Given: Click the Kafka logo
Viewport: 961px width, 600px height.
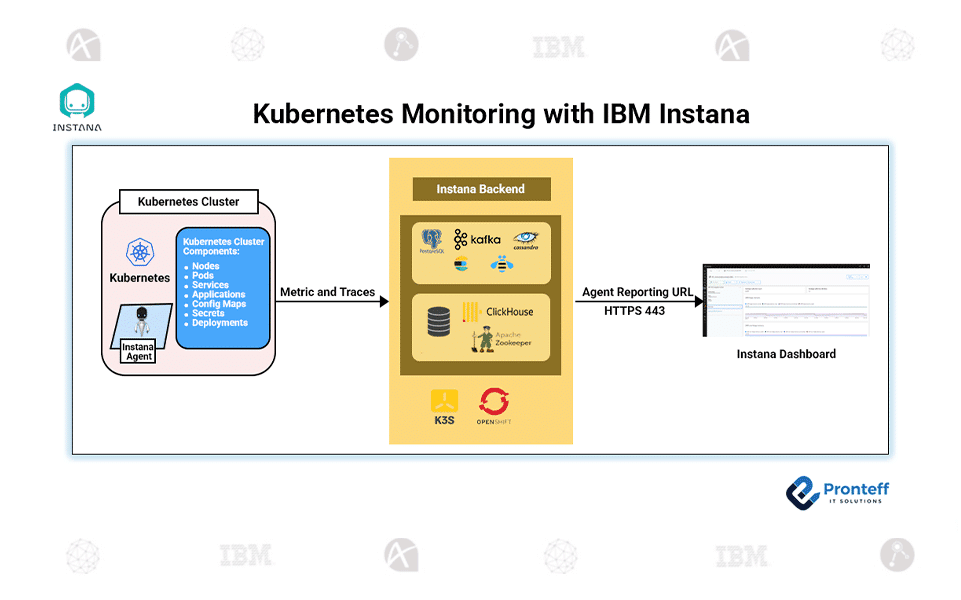Looking at the screenshot, I should pos(477,240).
